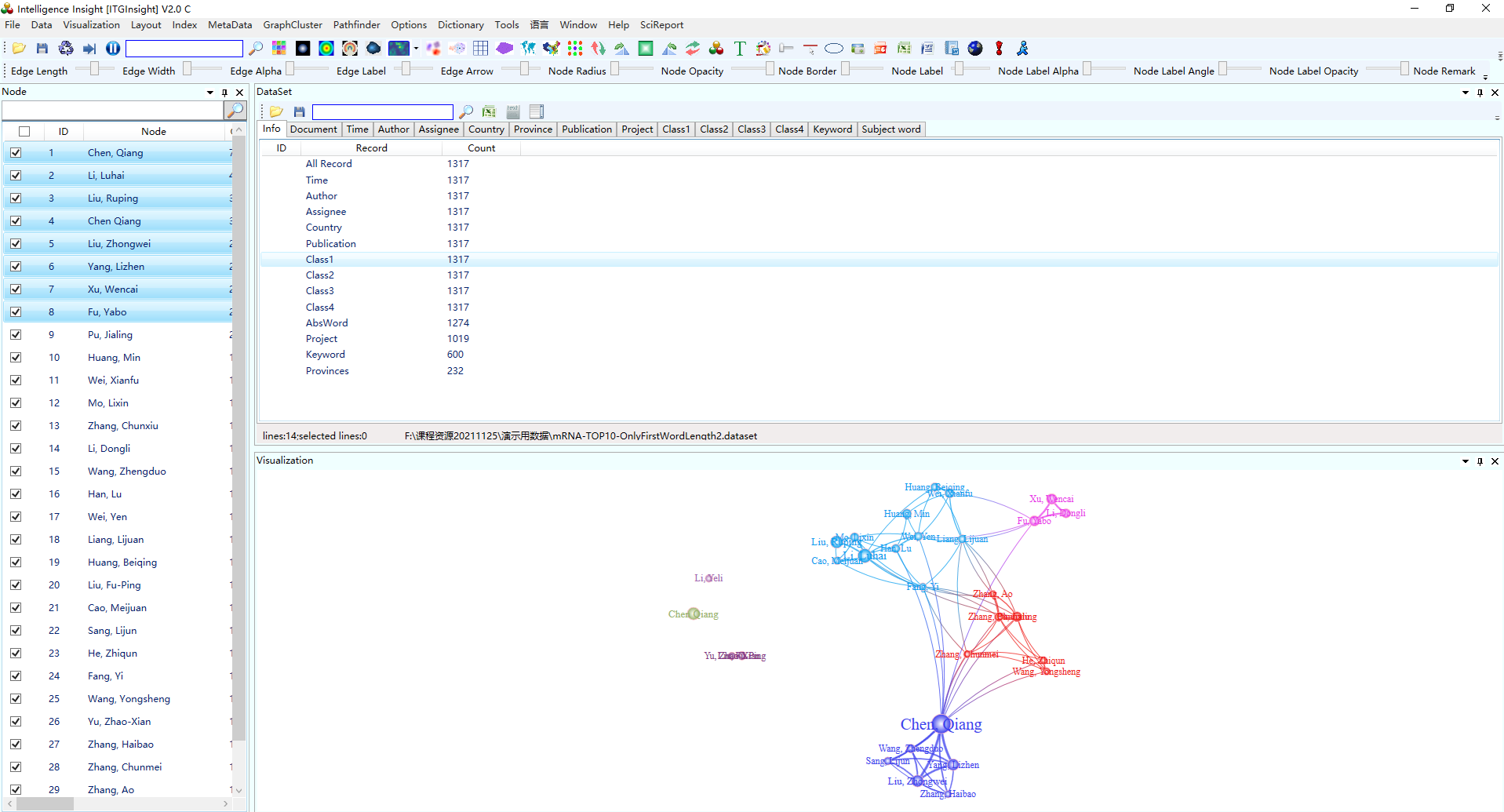Open the GraphCluster menu
The image size is (1504, 812).
(x=293, y=25)
